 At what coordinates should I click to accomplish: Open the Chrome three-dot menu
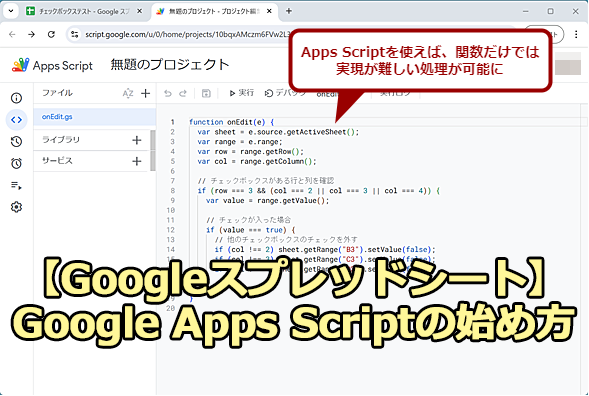pos(576,35)
